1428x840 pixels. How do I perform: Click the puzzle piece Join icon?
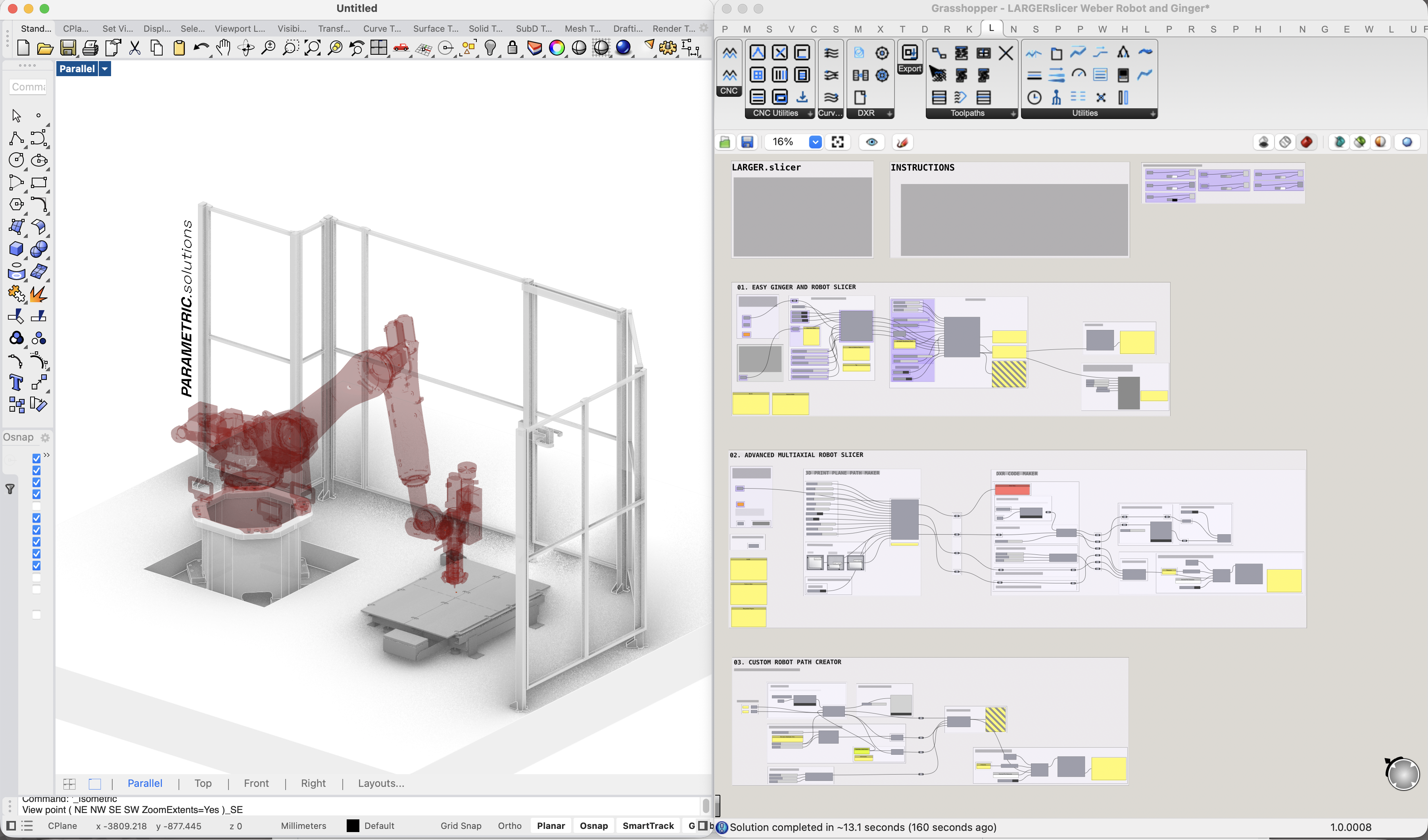pos(16,294)
